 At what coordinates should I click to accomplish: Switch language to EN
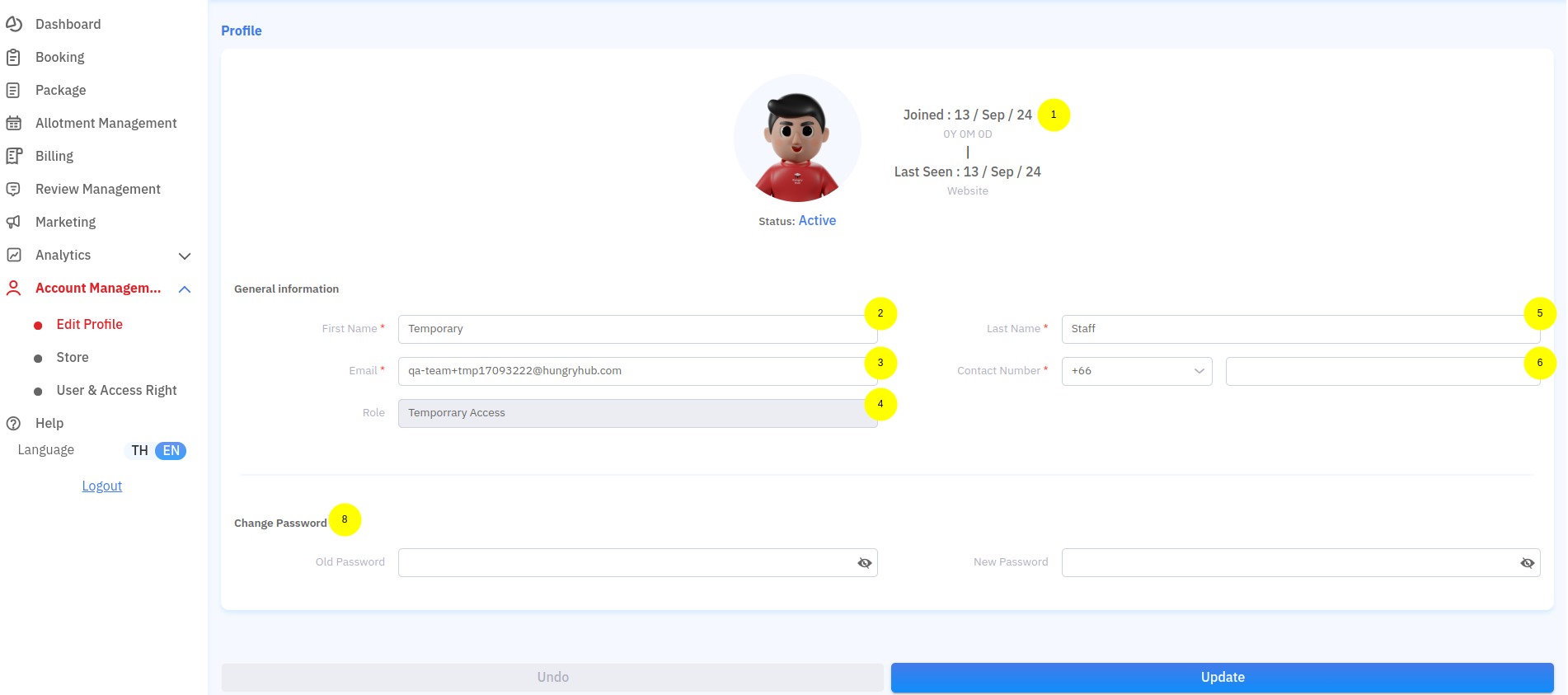pyautogui.click(x=171, y=451)
